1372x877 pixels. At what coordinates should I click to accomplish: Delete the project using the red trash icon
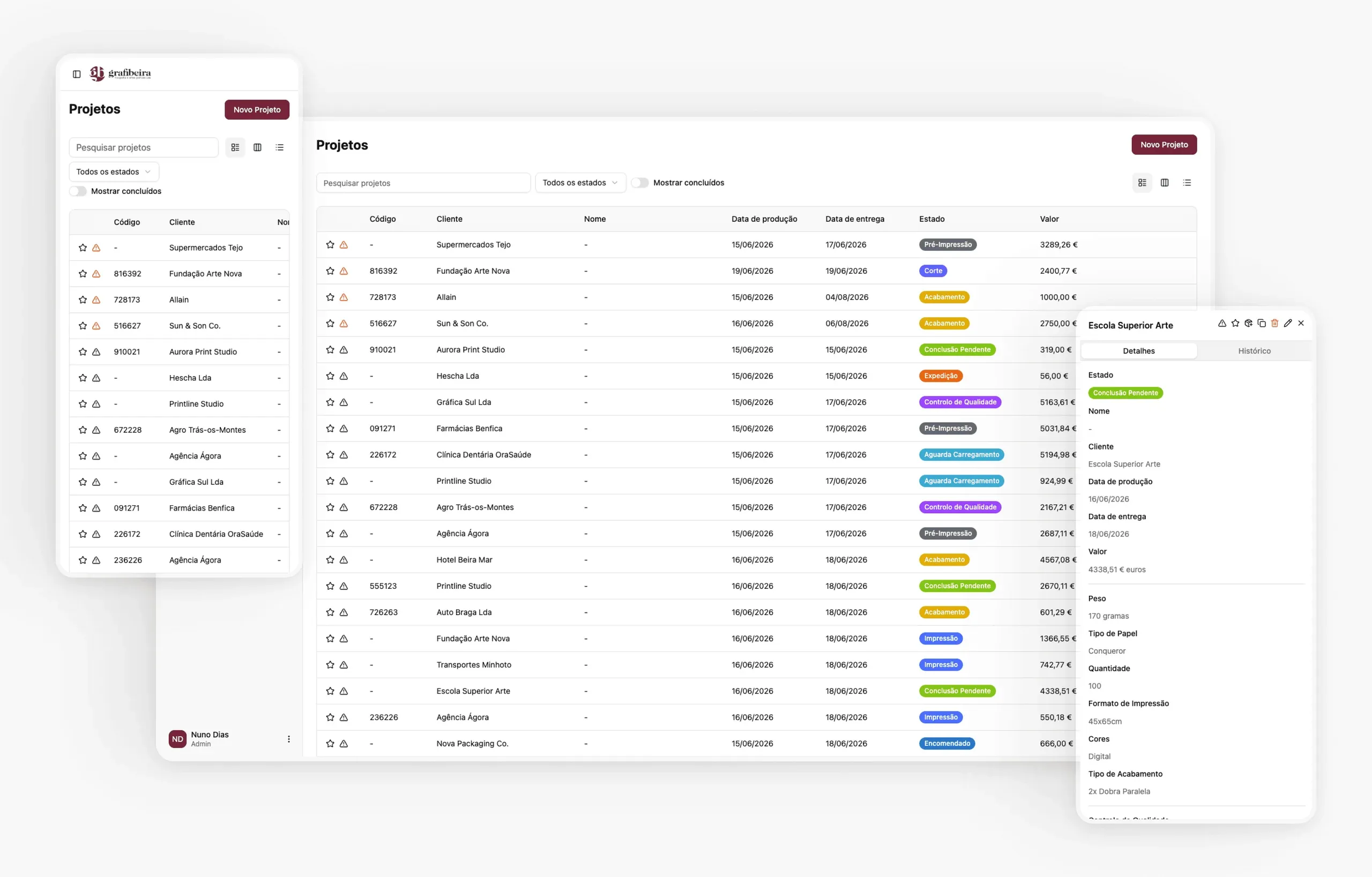[x=1274, y=324]
